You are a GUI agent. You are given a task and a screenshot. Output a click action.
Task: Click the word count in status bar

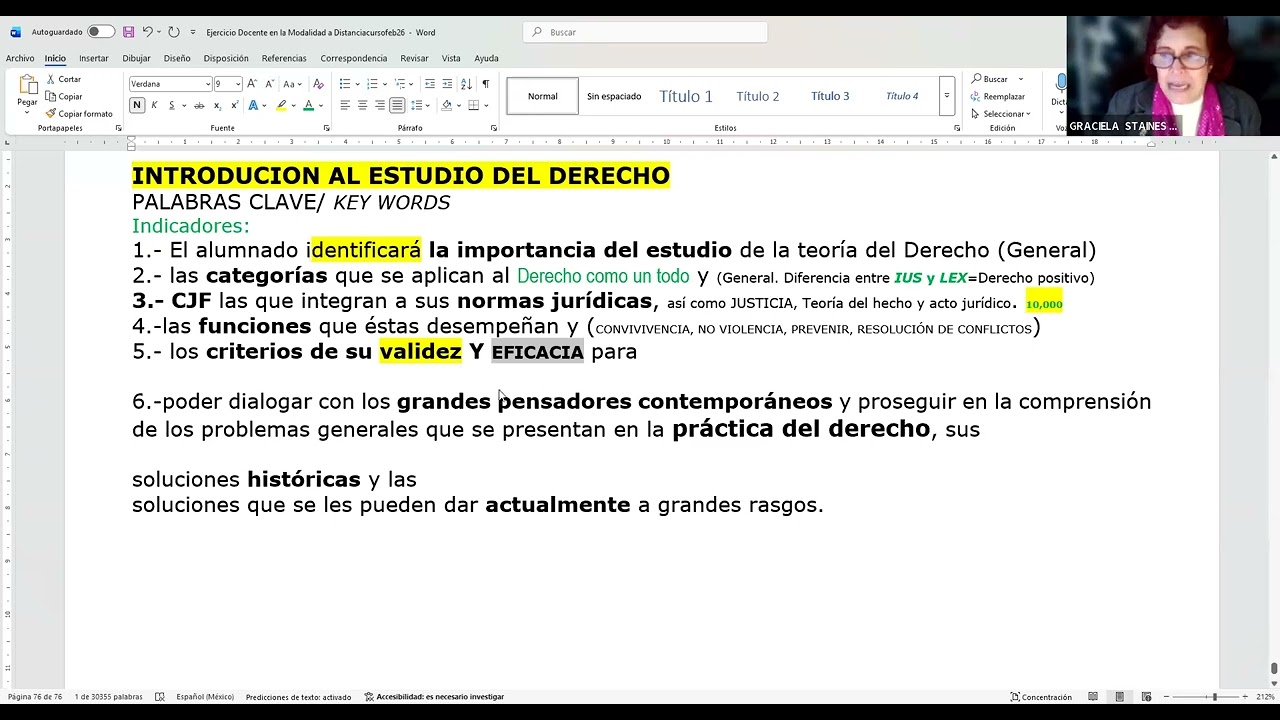[x=108, y=697]
